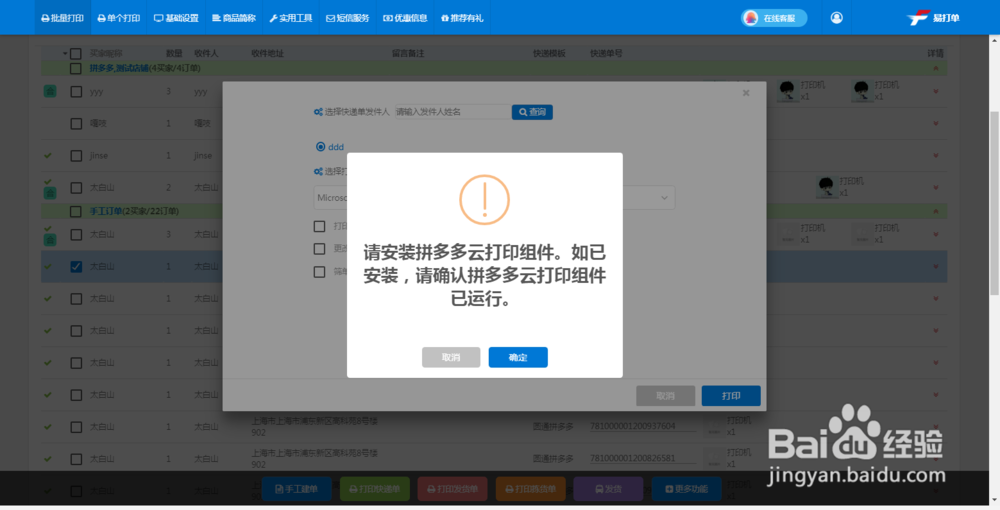
Task: Open the 短信服务 menu
Action: click(x=348, y=18)
